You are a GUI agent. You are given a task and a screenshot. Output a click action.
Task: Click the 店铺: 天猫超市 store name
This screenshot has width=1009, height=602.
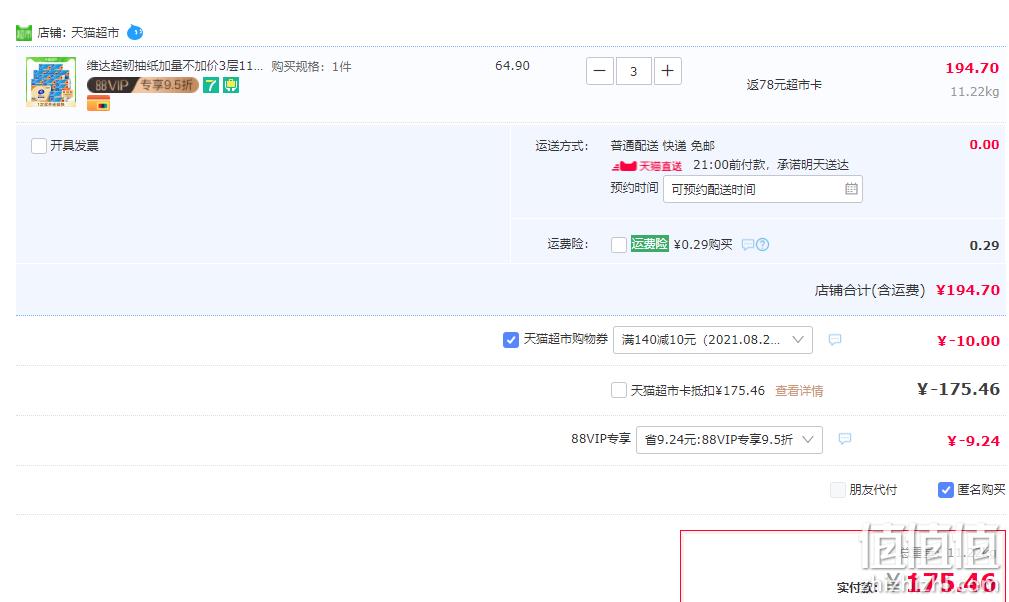78,32
